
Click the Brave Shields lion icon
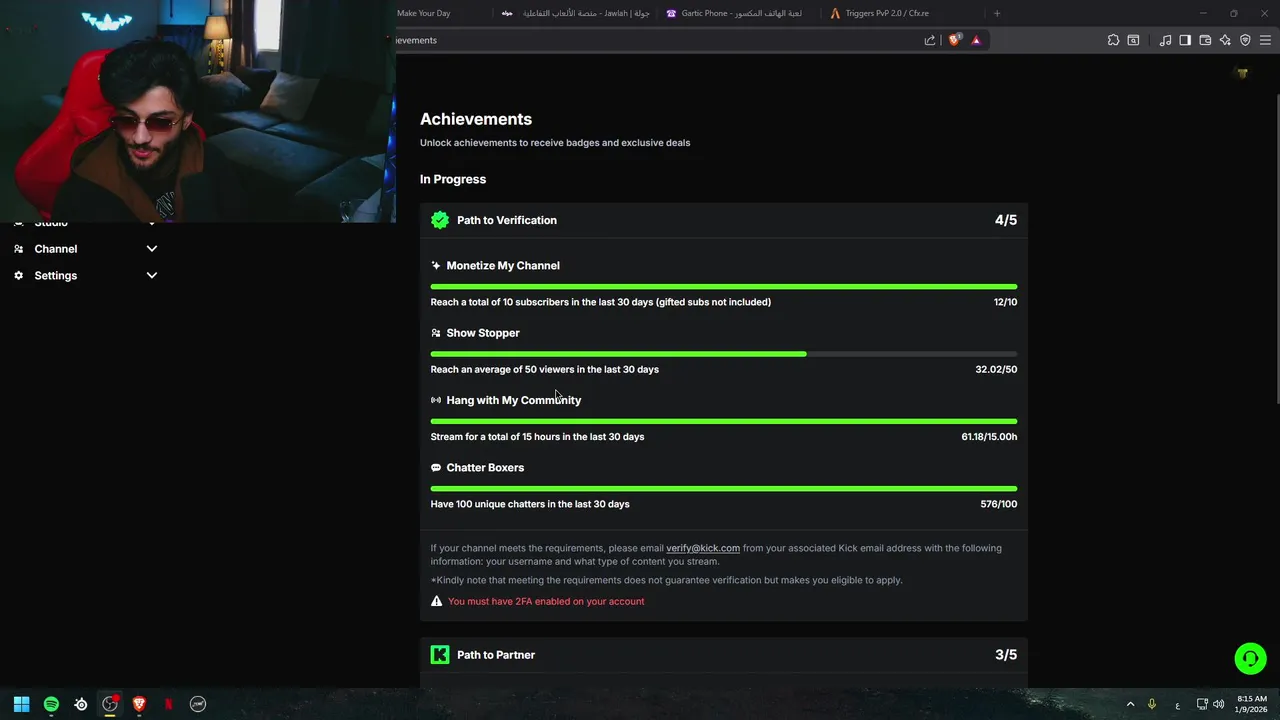point(954,40)
